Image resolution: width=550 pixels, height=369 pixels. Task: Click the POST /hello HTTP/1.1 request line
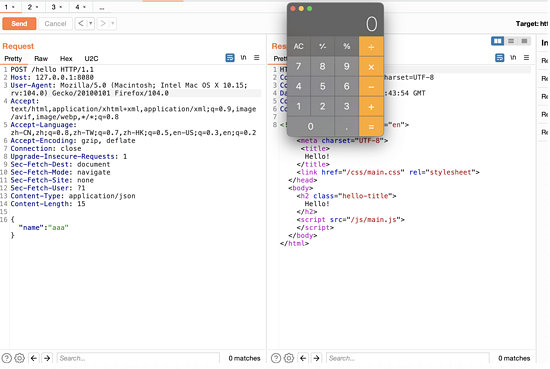tap(52, 69)
